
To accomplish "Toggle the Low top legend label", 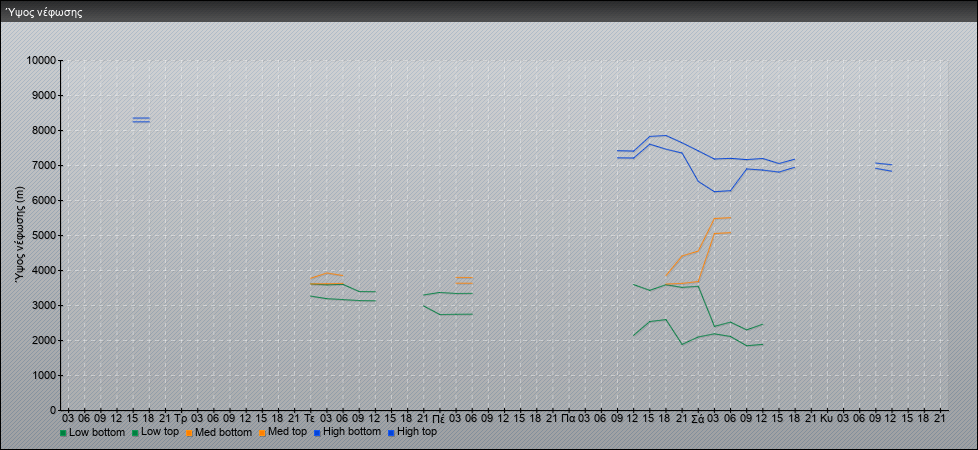I will tap(160, 432).
